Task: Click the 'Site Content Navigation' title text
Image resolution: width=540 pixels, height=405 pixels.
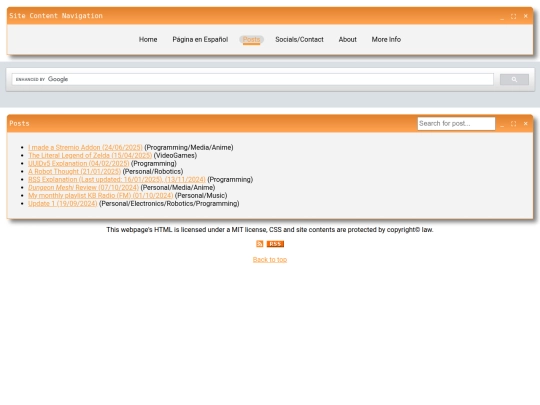Action: [56, 16]
